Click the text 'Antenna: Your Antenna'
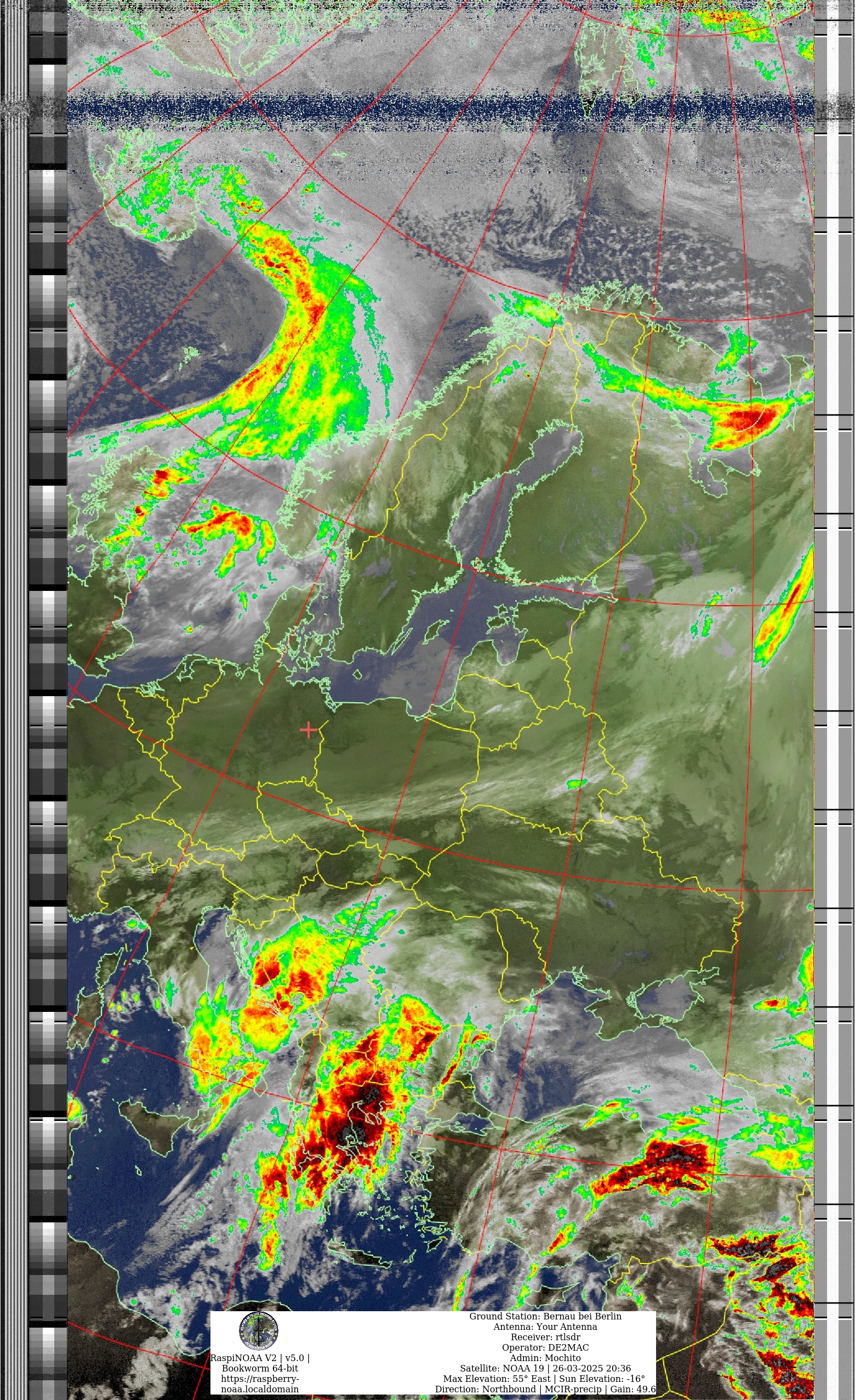This screenshot has width=855, height=1400. pos(545,1327)
